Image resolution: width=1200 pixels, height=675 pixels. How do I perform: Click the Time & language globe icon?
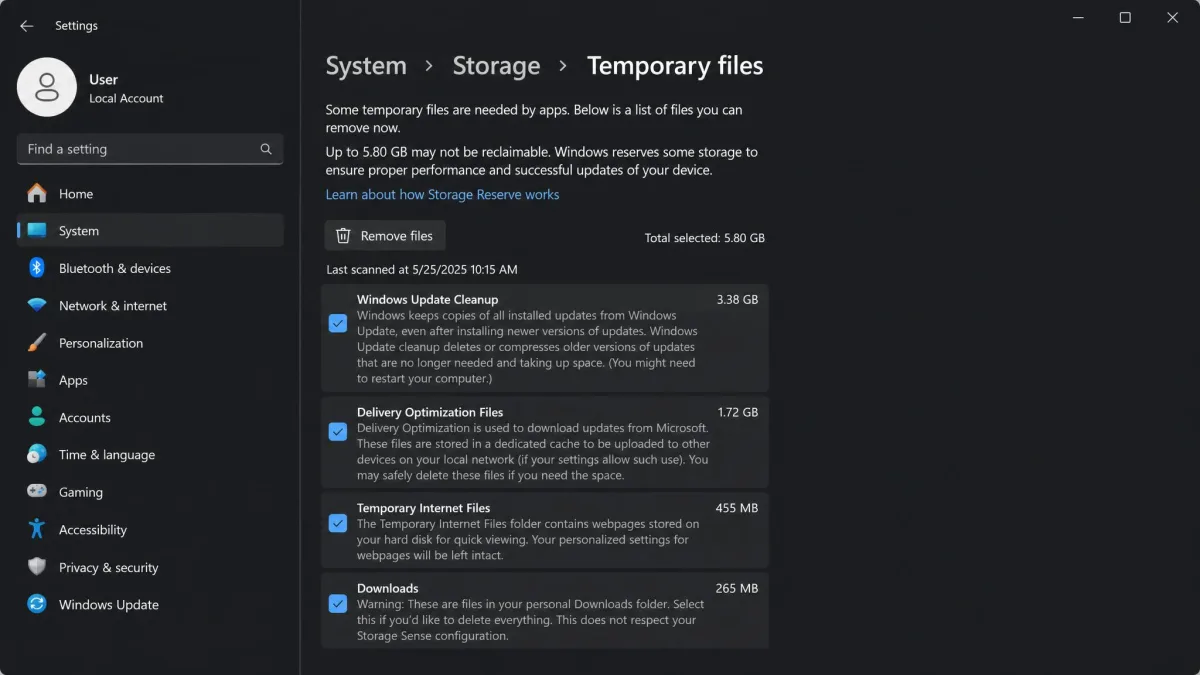click(x=37, y=454)
